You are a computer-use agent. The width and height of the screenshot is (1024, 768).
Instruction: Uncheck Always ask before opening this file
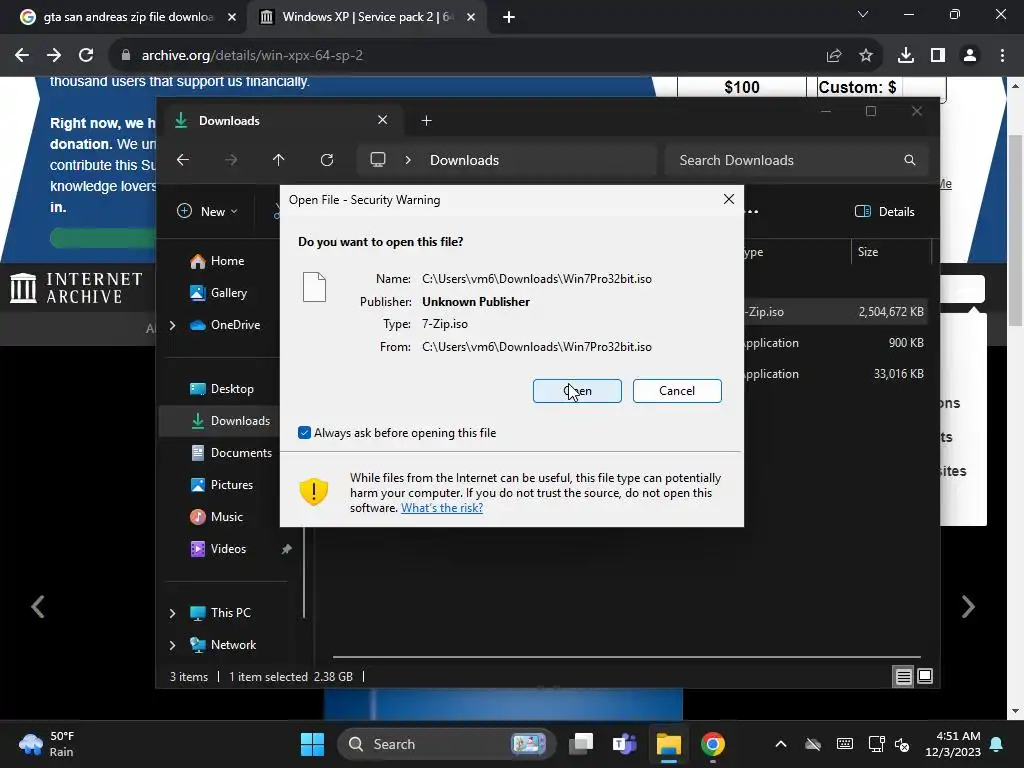[304, 432]
